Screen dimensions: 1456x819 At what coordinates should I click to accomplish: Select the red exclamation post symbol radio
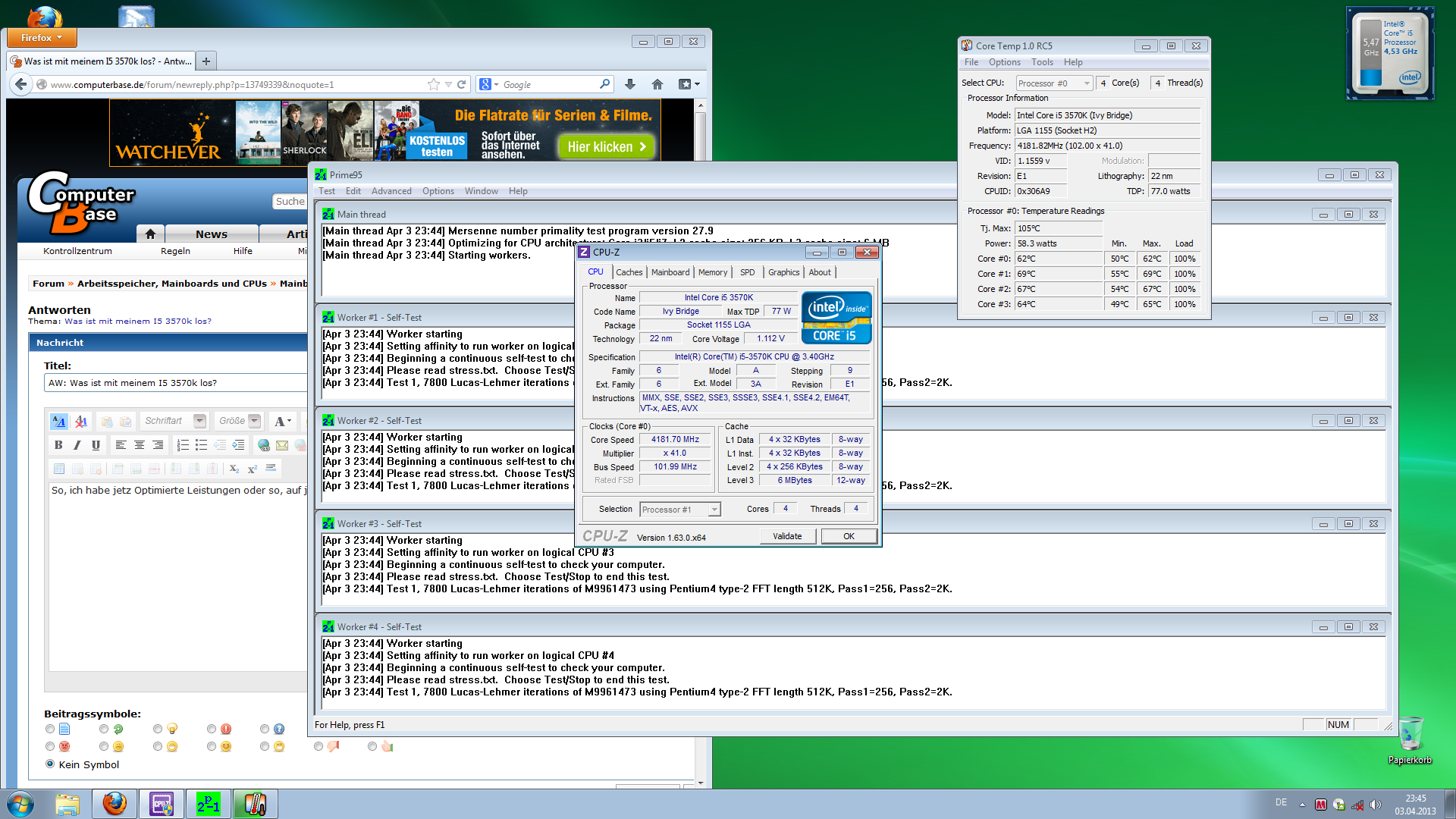click(212, 729)
